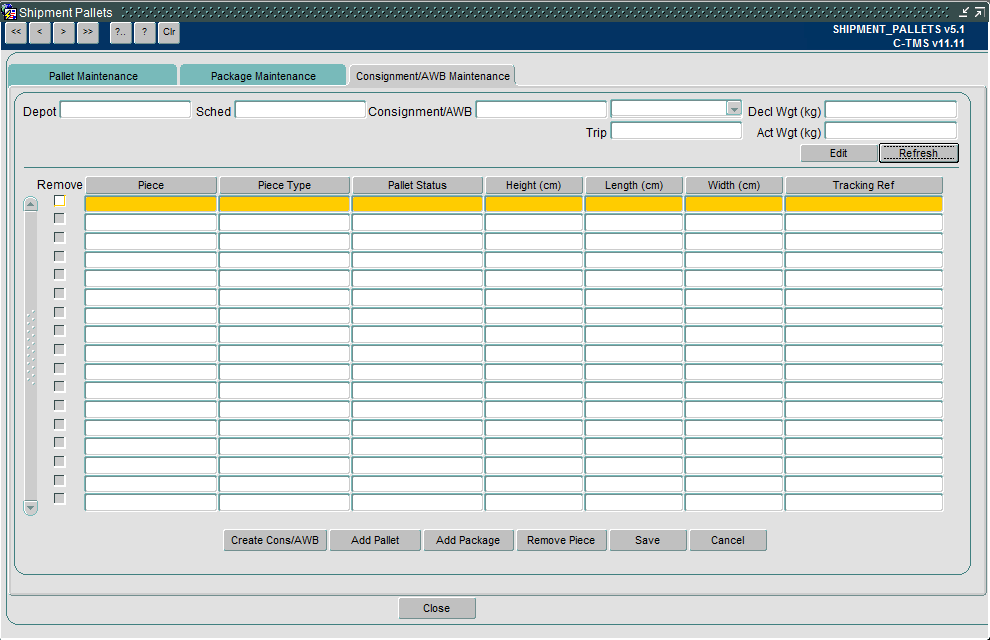Click the ? execute query toolbar button
Viewport: 990px width, 640px height.
pyautogui.click(x=145, y=32)
